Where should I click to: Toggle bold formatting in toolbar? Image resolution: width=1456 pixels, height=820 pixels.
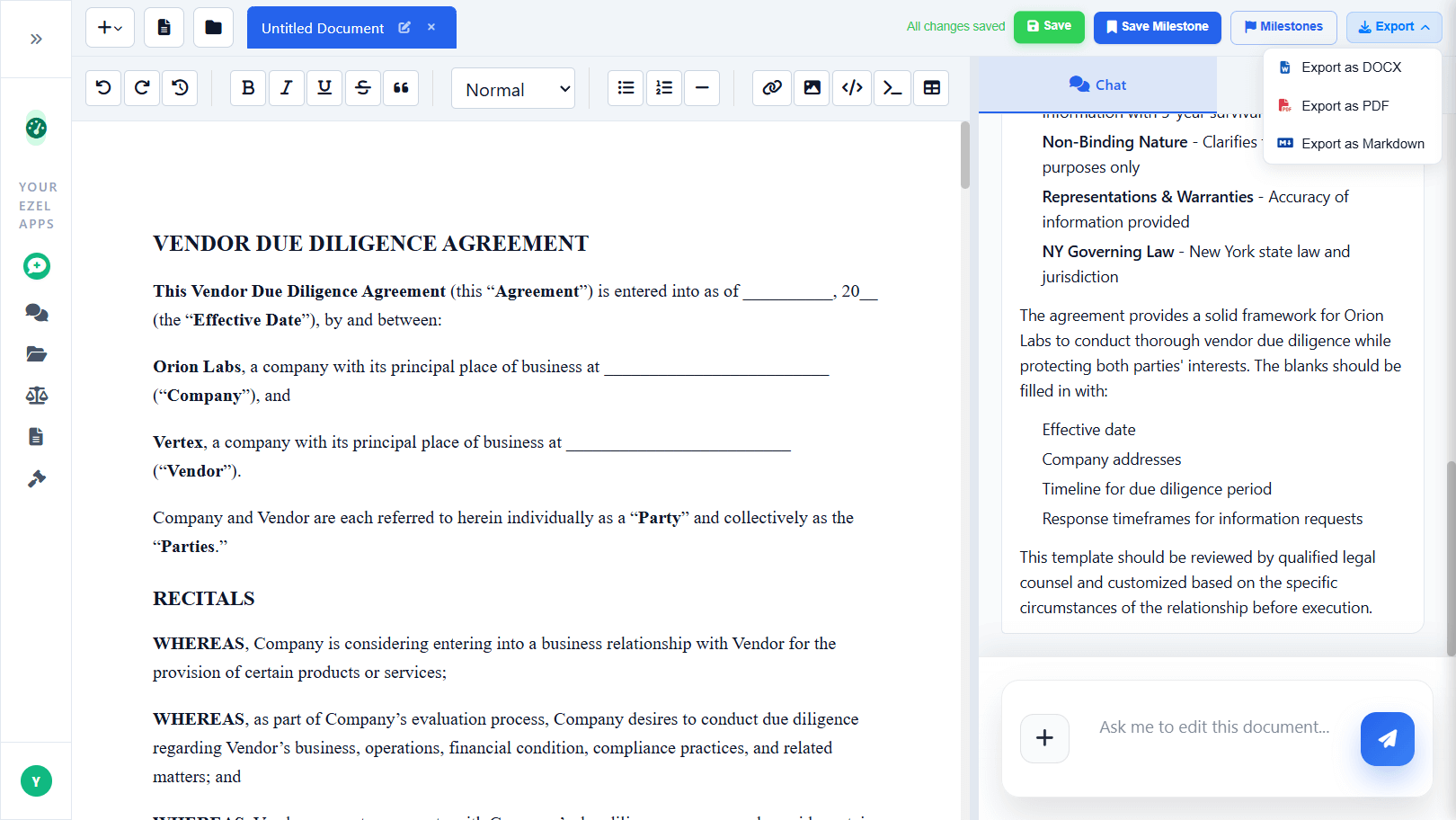(248, 88)
